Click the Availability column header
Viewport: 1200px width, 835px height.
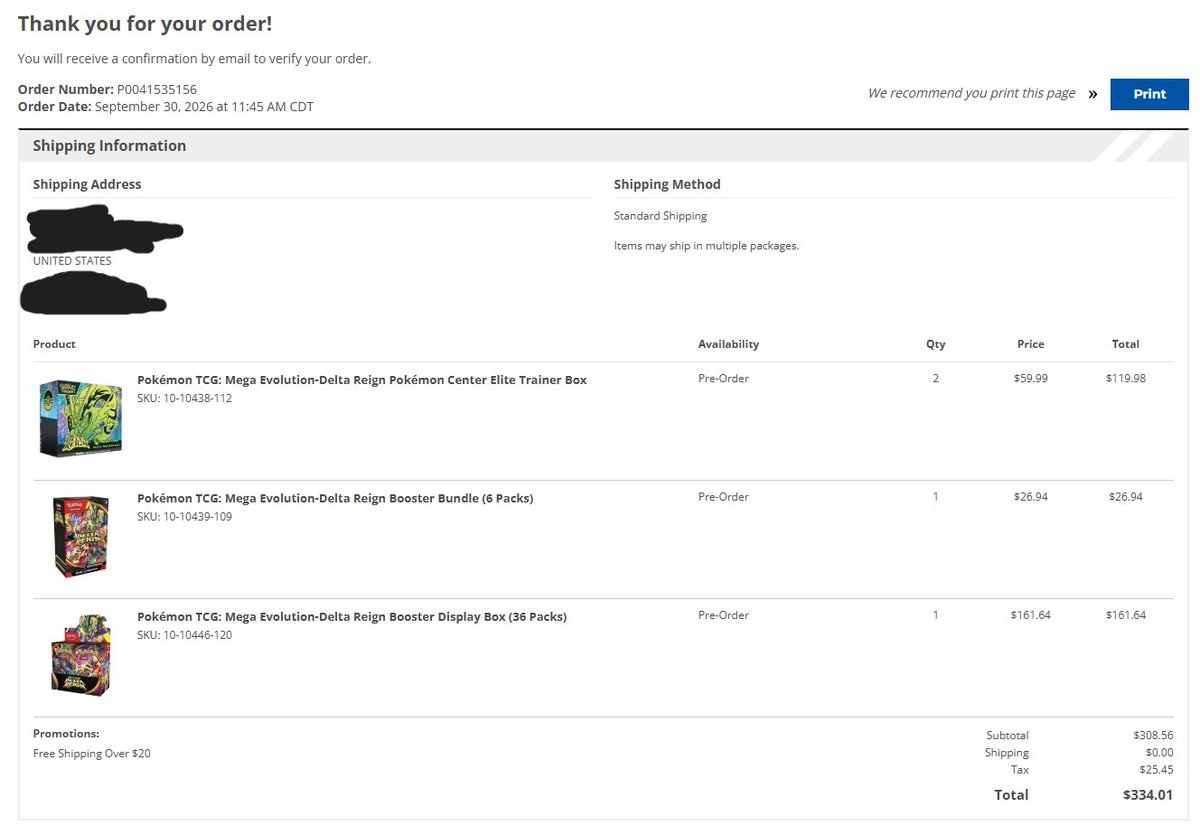[x=729, y=344]
